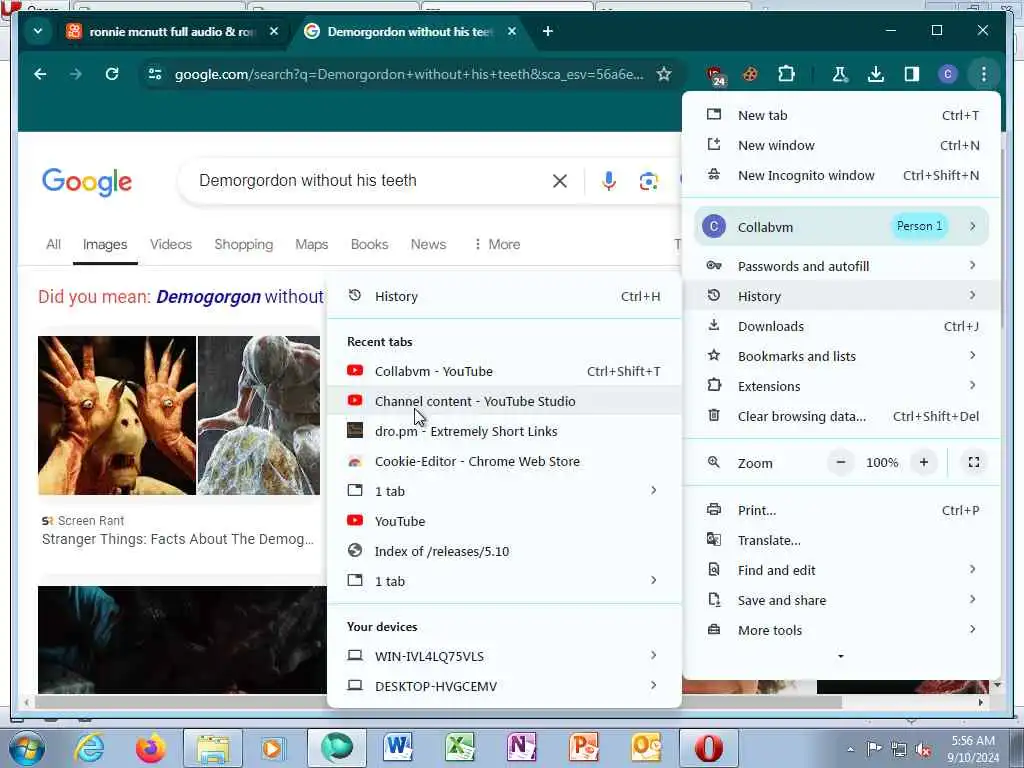
Task: Click into the Google search input field
Action: pos(372,181)
